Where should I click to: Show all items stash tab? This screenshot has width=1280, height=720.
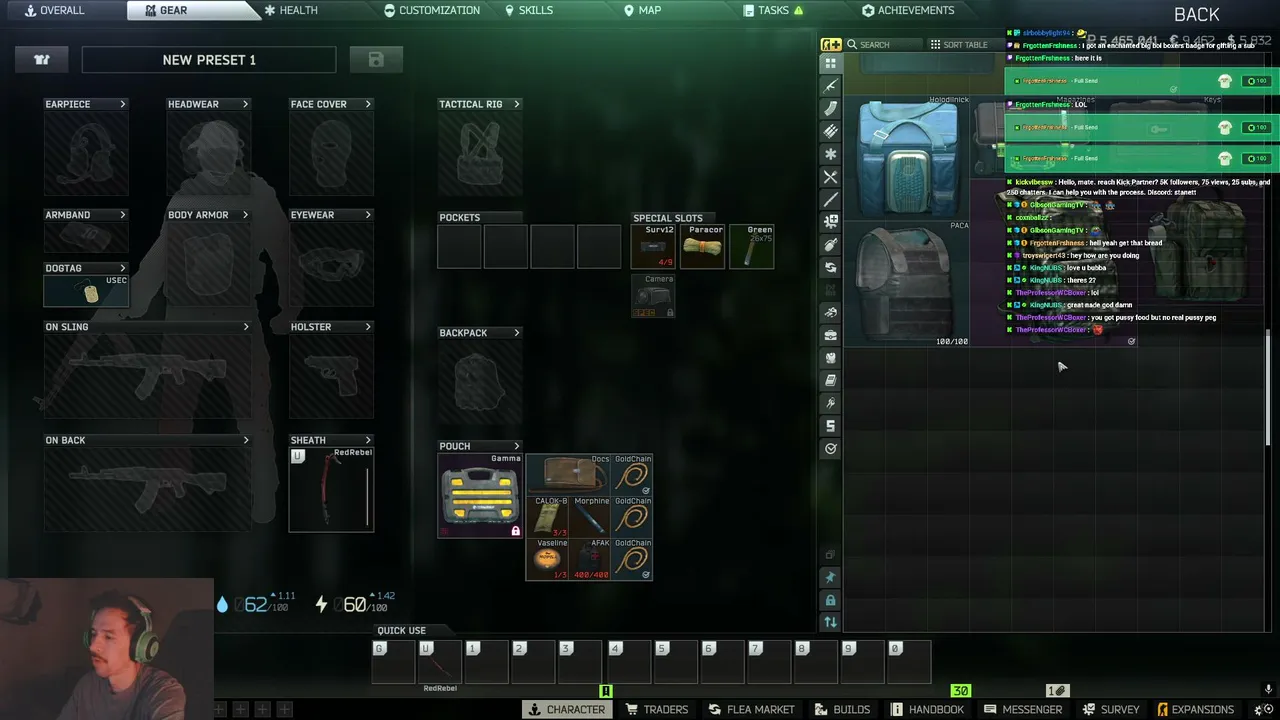tap(830, 63)
